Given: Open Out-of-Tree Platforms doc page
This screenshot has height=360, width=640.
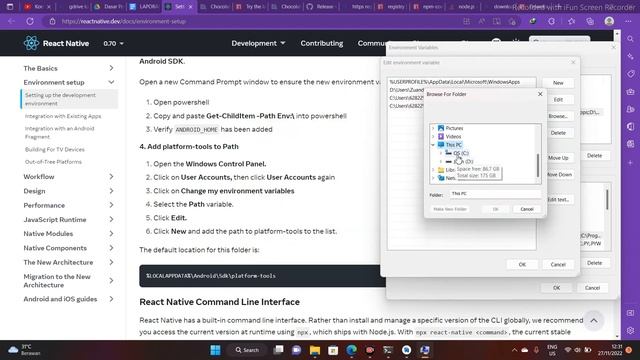Looking at the screenshot, I should tap(53, 162).
